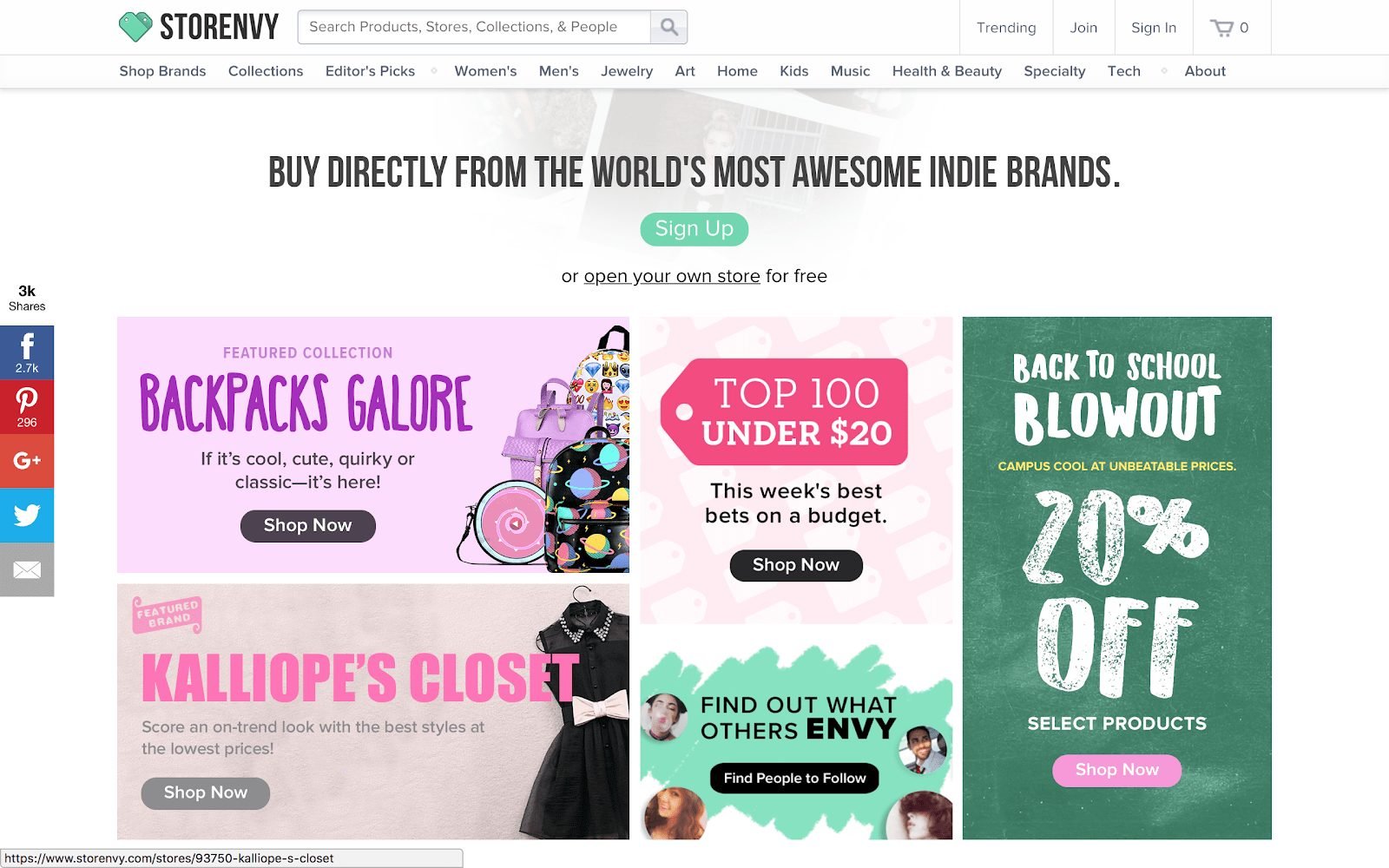Go to Health & Beauty category

[x=947, y=71]
